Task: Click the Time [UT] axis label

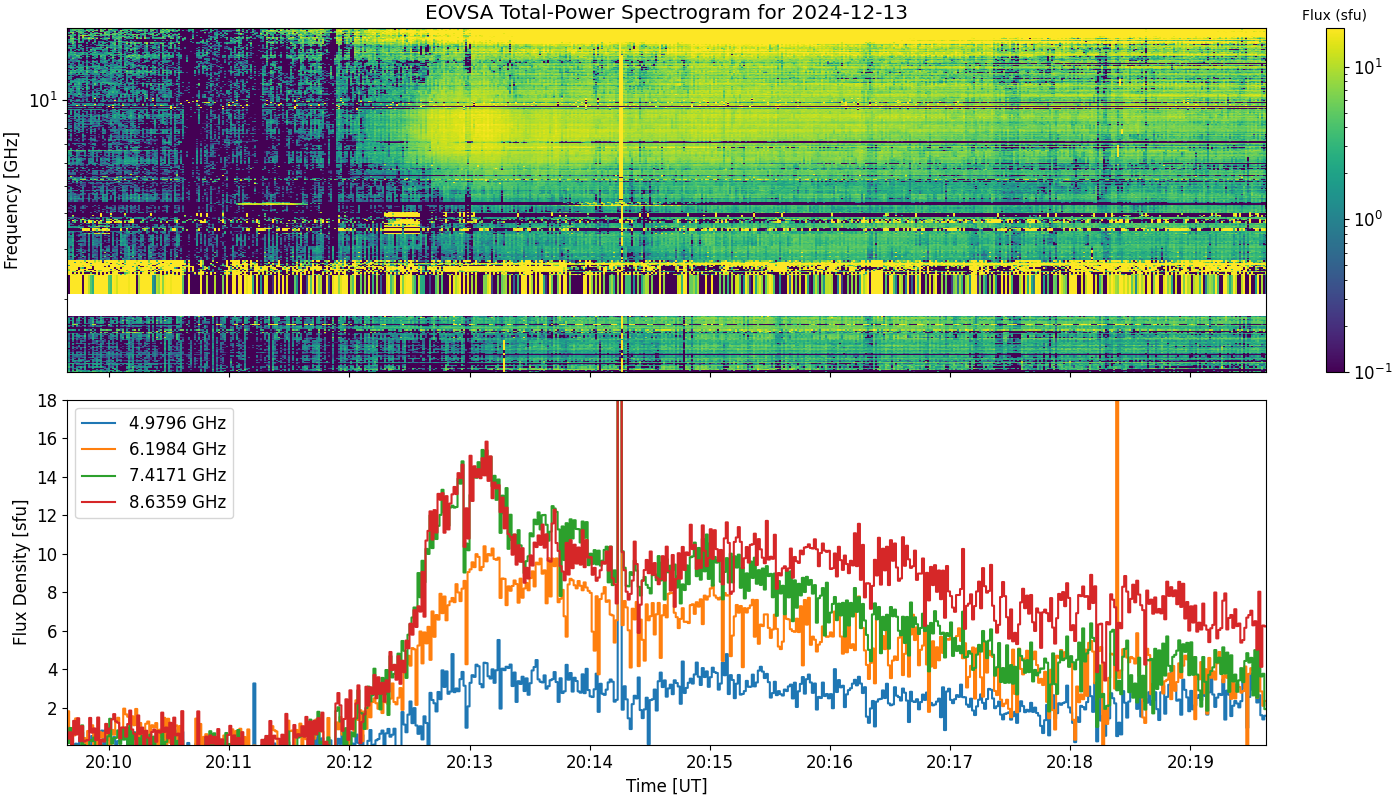Action: [666, 786]
